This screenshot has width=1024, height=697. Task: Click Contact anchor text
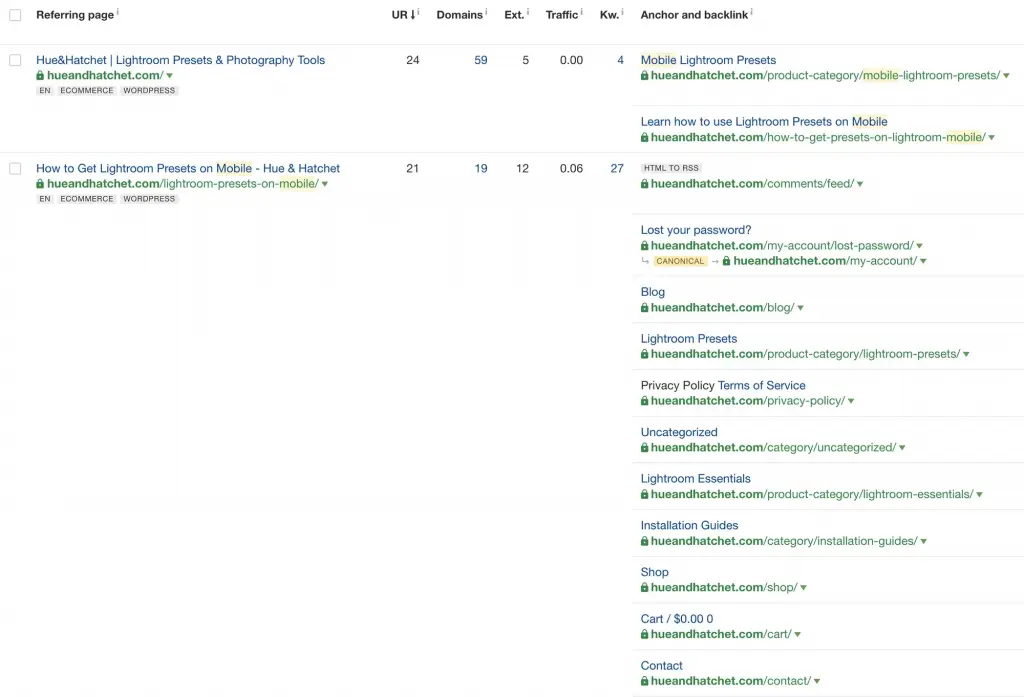point(661,666)
